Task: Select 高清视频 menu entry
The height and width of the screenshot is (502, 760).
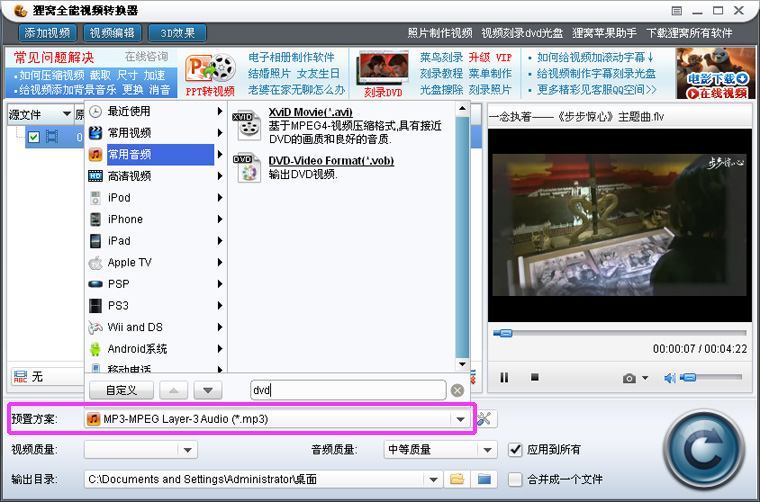Action: [x=155, y=176]
